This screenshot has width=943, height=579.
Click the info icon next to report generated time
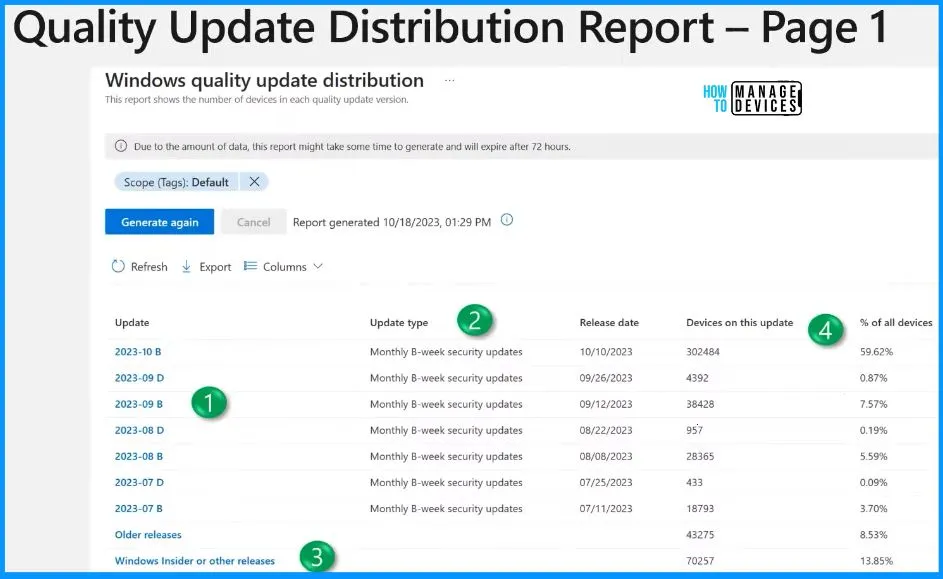click(x=507, y=220)
